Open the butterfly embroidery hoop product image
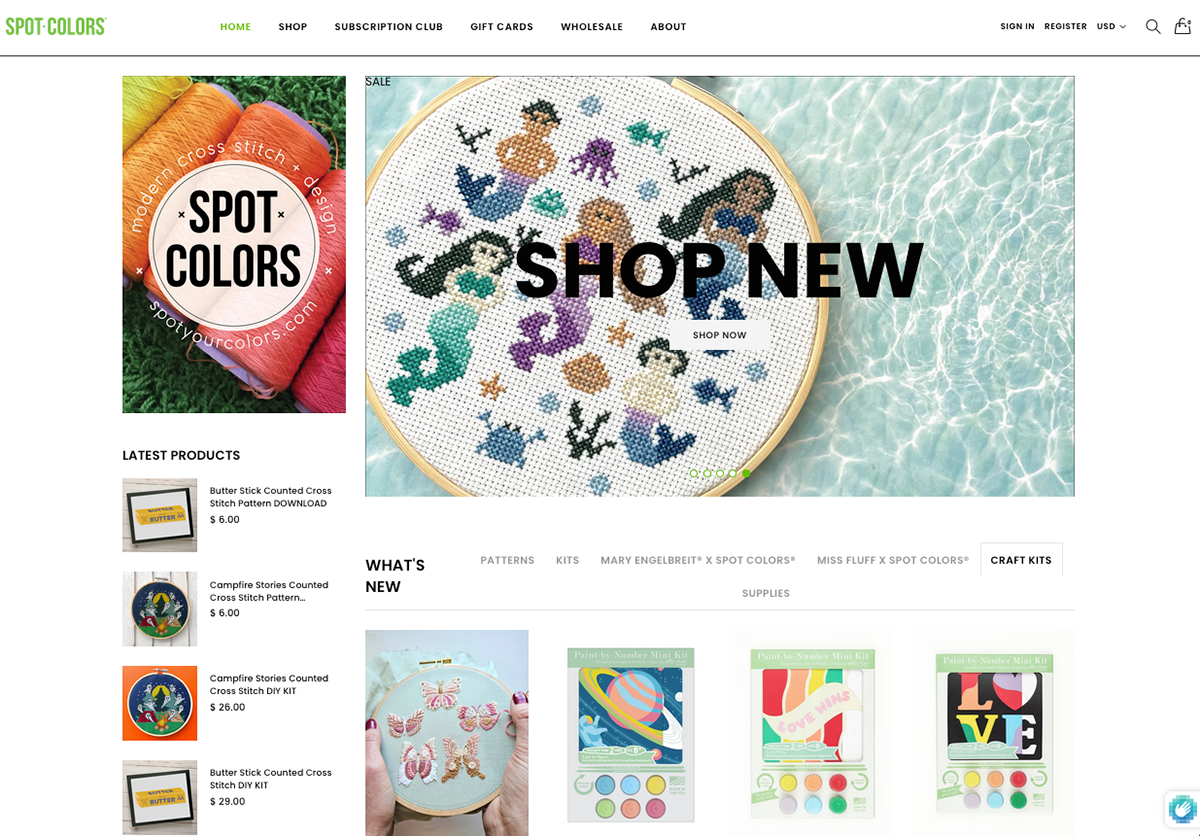This screenshot has width=1200, height=836. coord(447,732)
